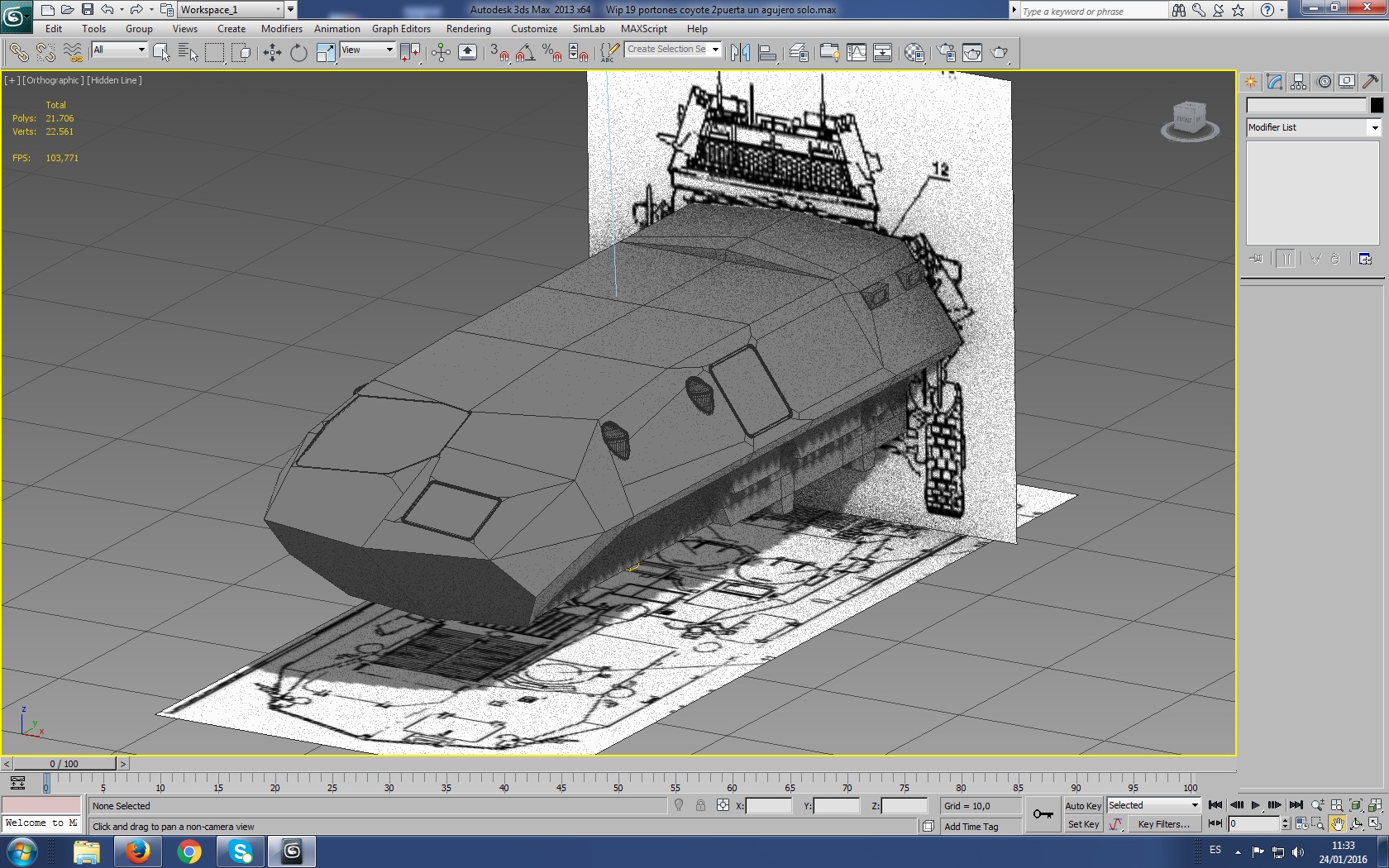
Task: Open the Graph Editors menu
Action: pyautogui.click(x=401, y=29)
